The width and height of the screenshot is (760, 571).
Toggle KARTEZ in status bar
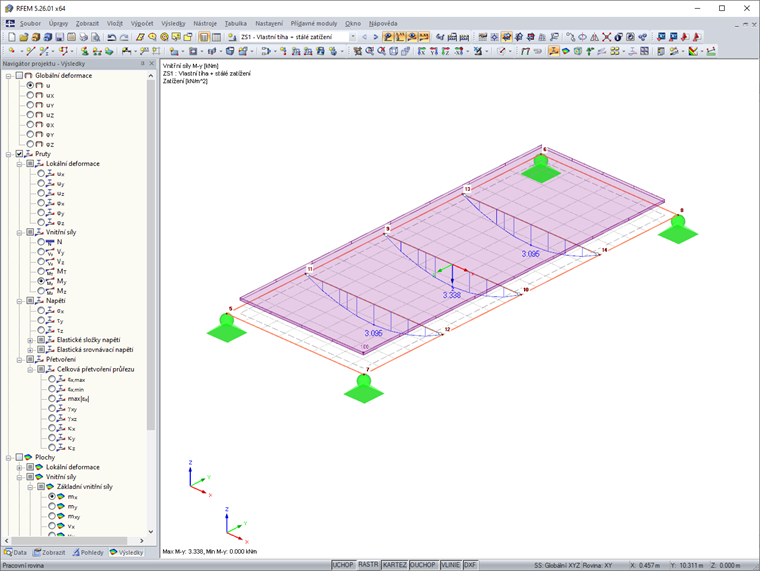(x=395, y=565)
